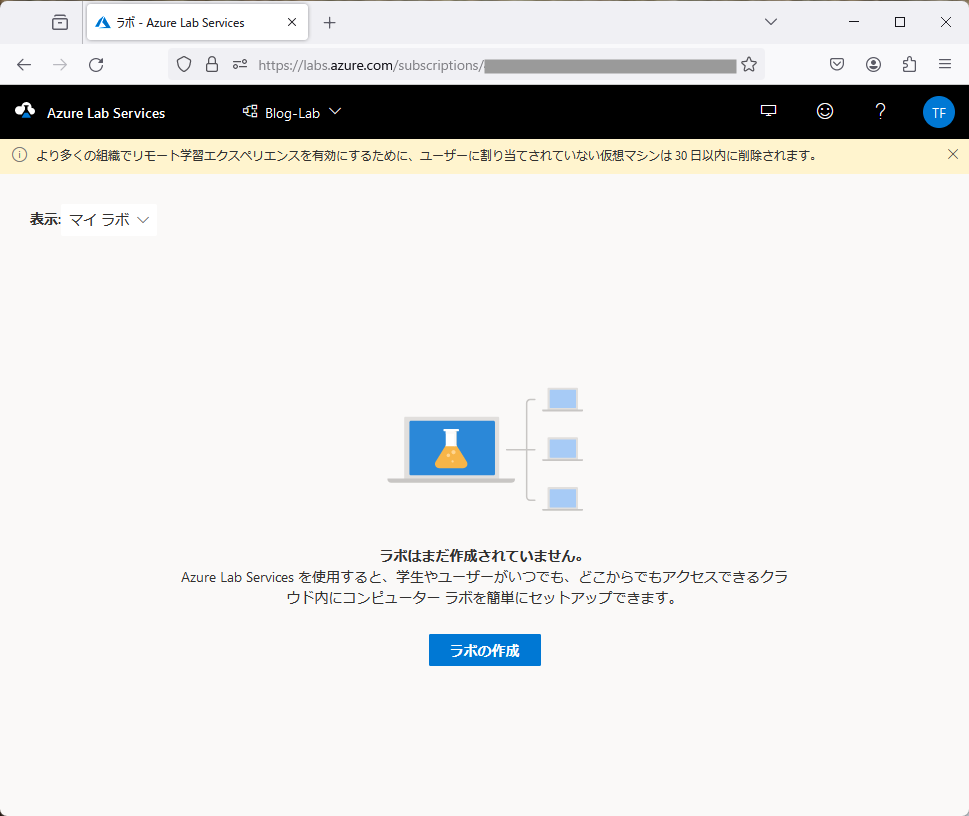
Task: Click the ラボはまだ作成されていません heading text
Action: pos(482,555)
